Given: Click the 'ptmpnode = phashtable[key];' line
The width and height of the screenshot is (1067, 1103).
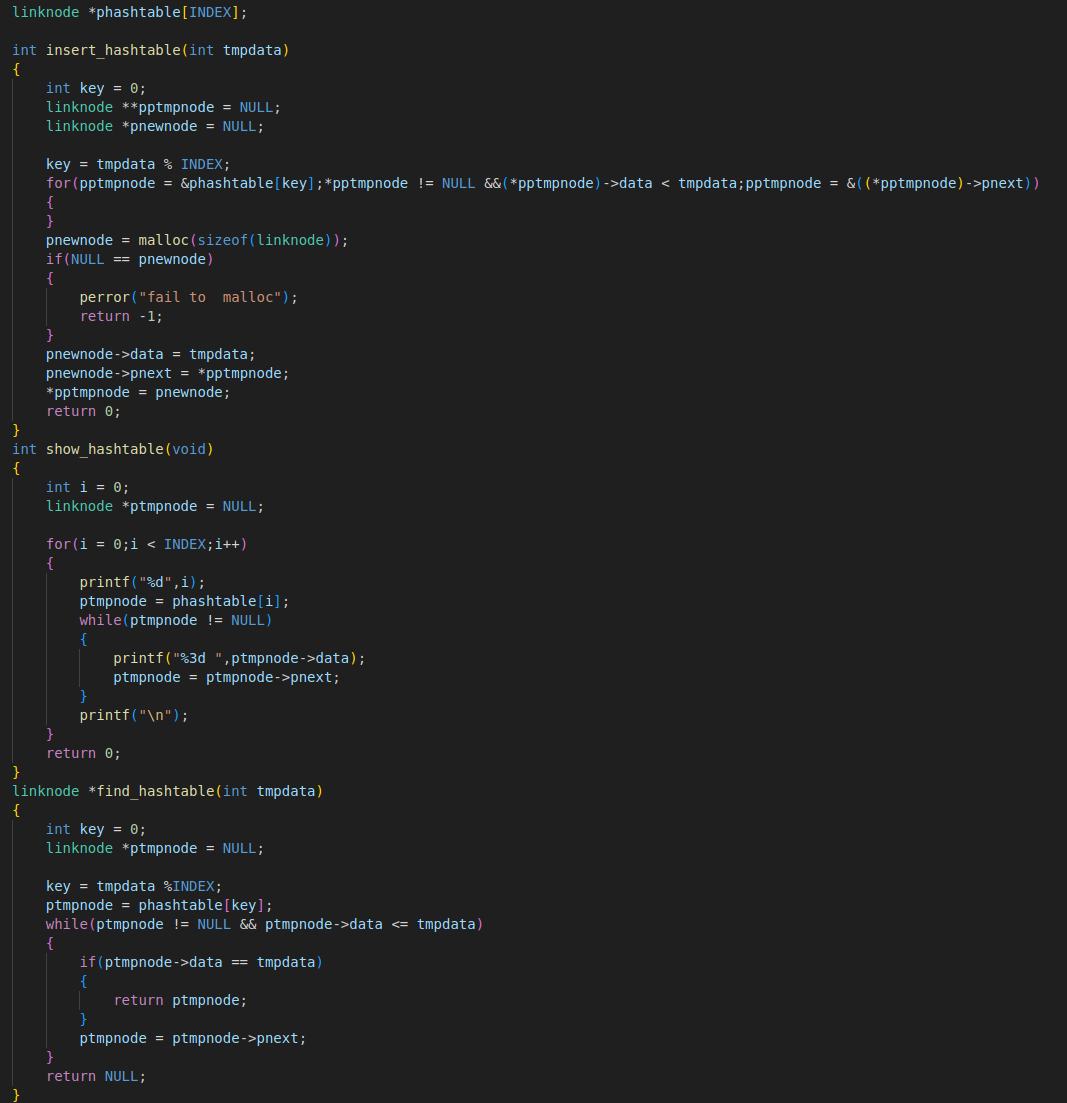Looking at the screenshot, I should pyautogui.click(x=159, y=905).
